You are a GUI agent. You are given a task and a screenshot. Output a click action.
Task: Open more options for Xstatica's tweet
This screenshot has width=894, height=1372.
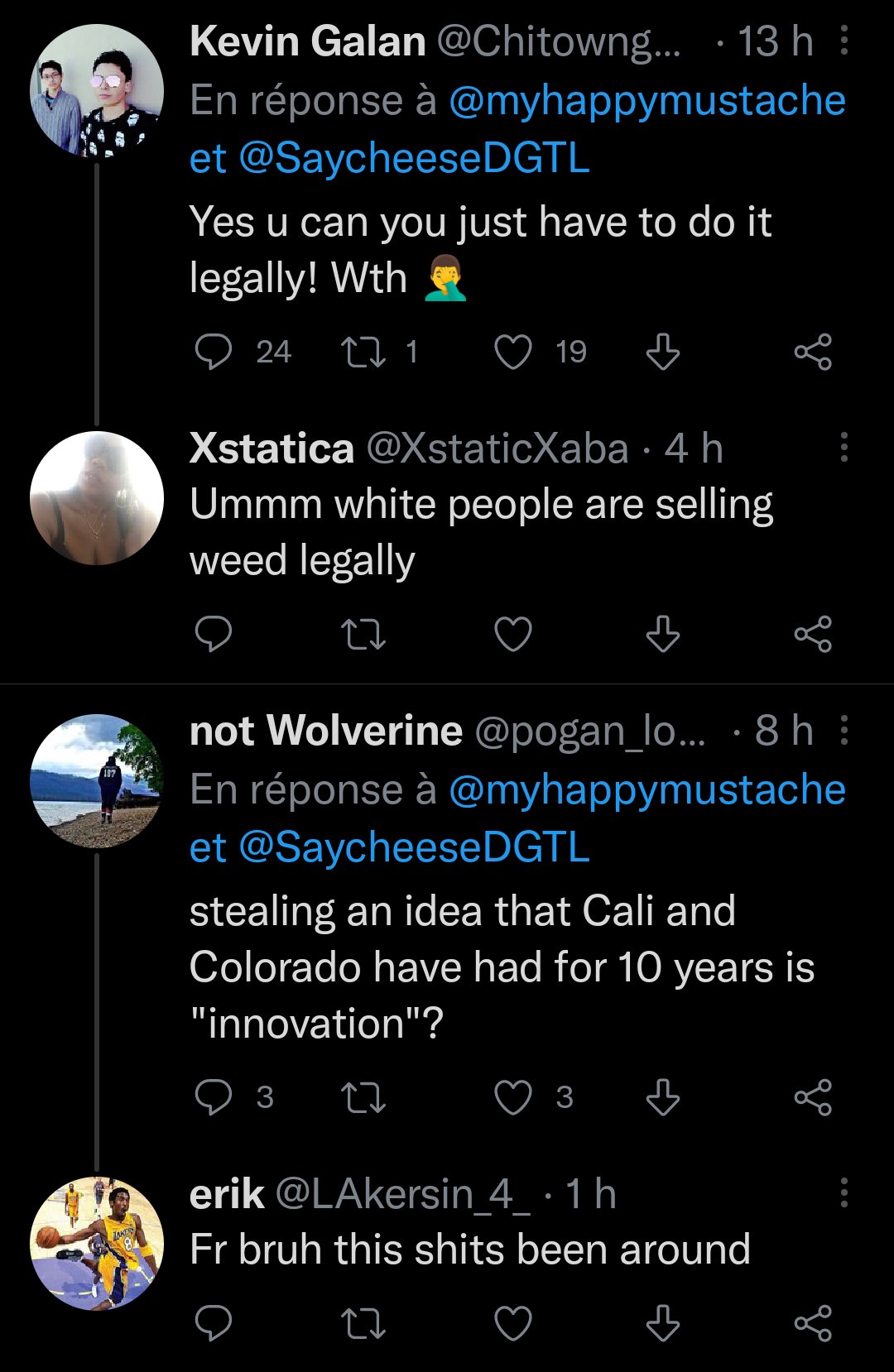(844, 448)
